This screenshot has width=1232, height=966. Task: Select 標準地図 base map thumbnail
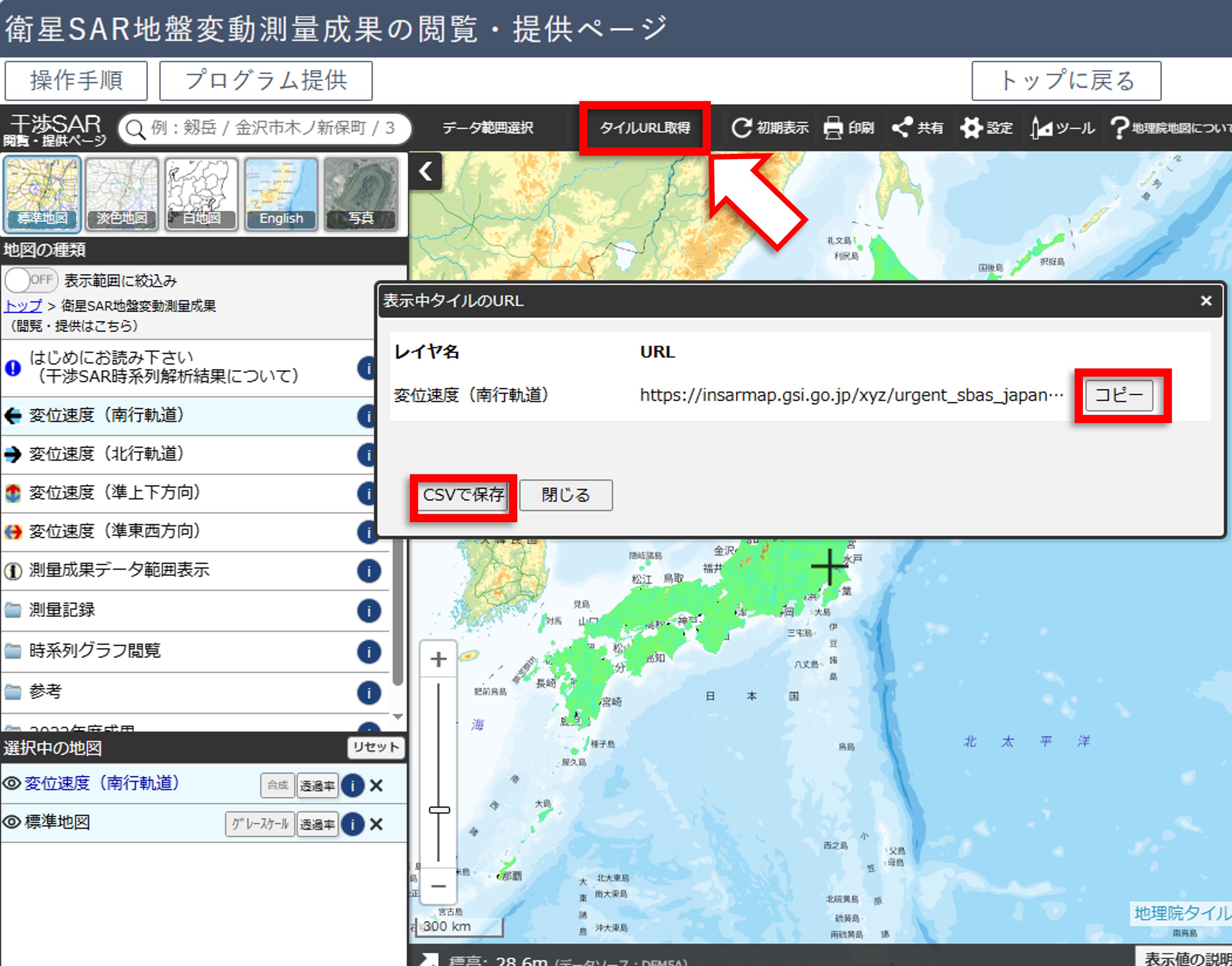[43, 194]
